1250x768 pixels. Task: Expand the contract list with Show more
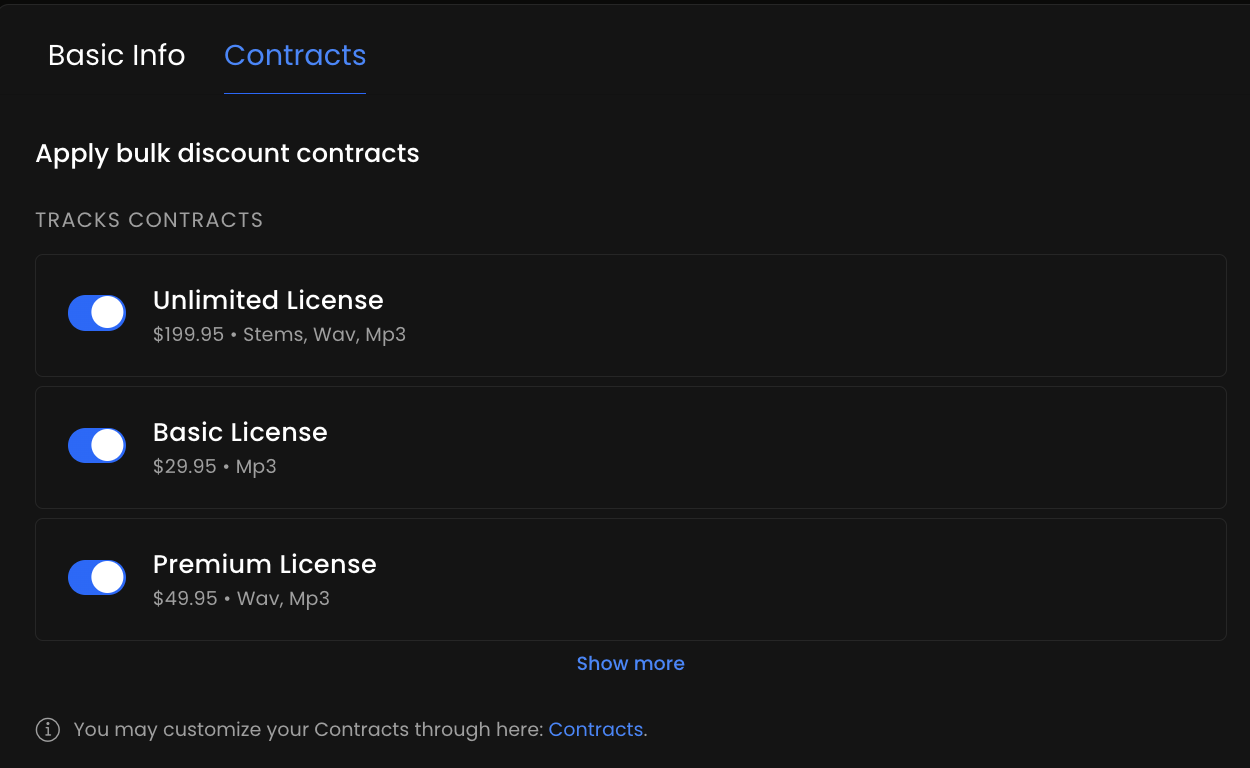click(x=630, y=663)
